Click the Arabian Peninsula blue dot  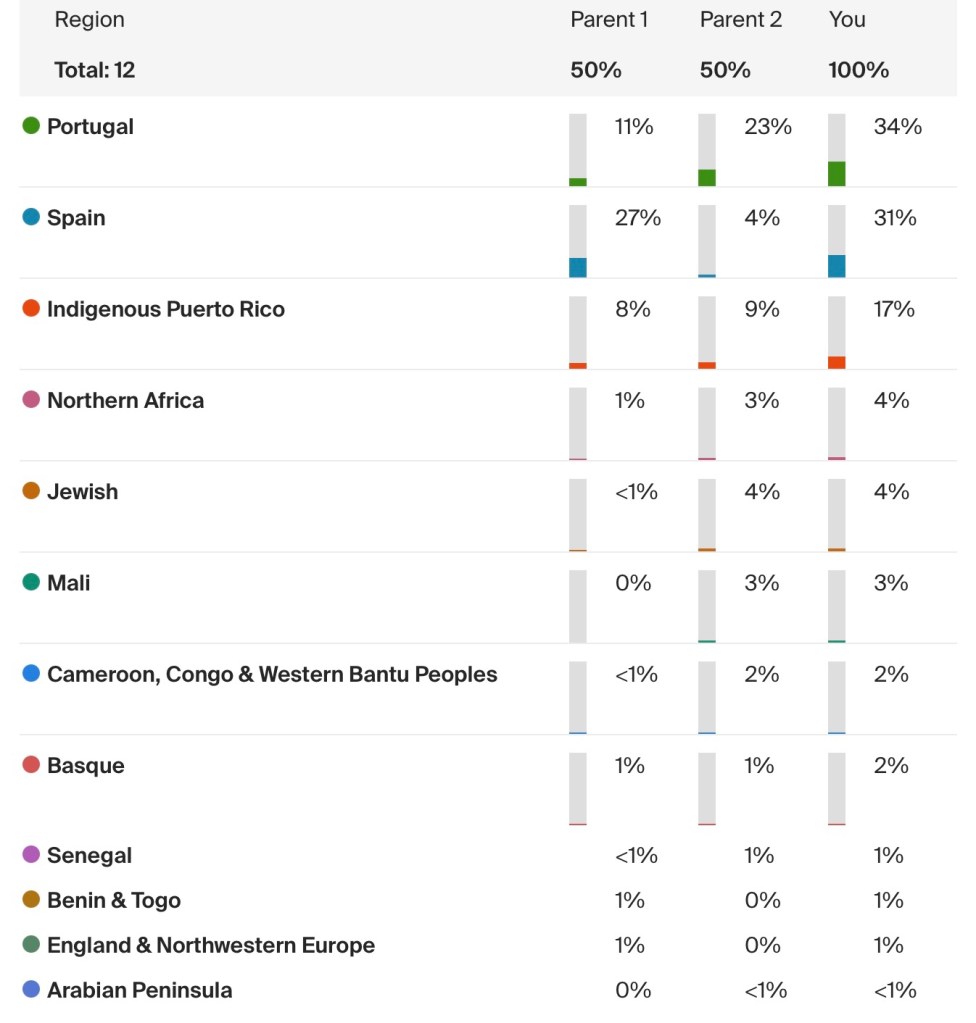click(x=31, y=990)
